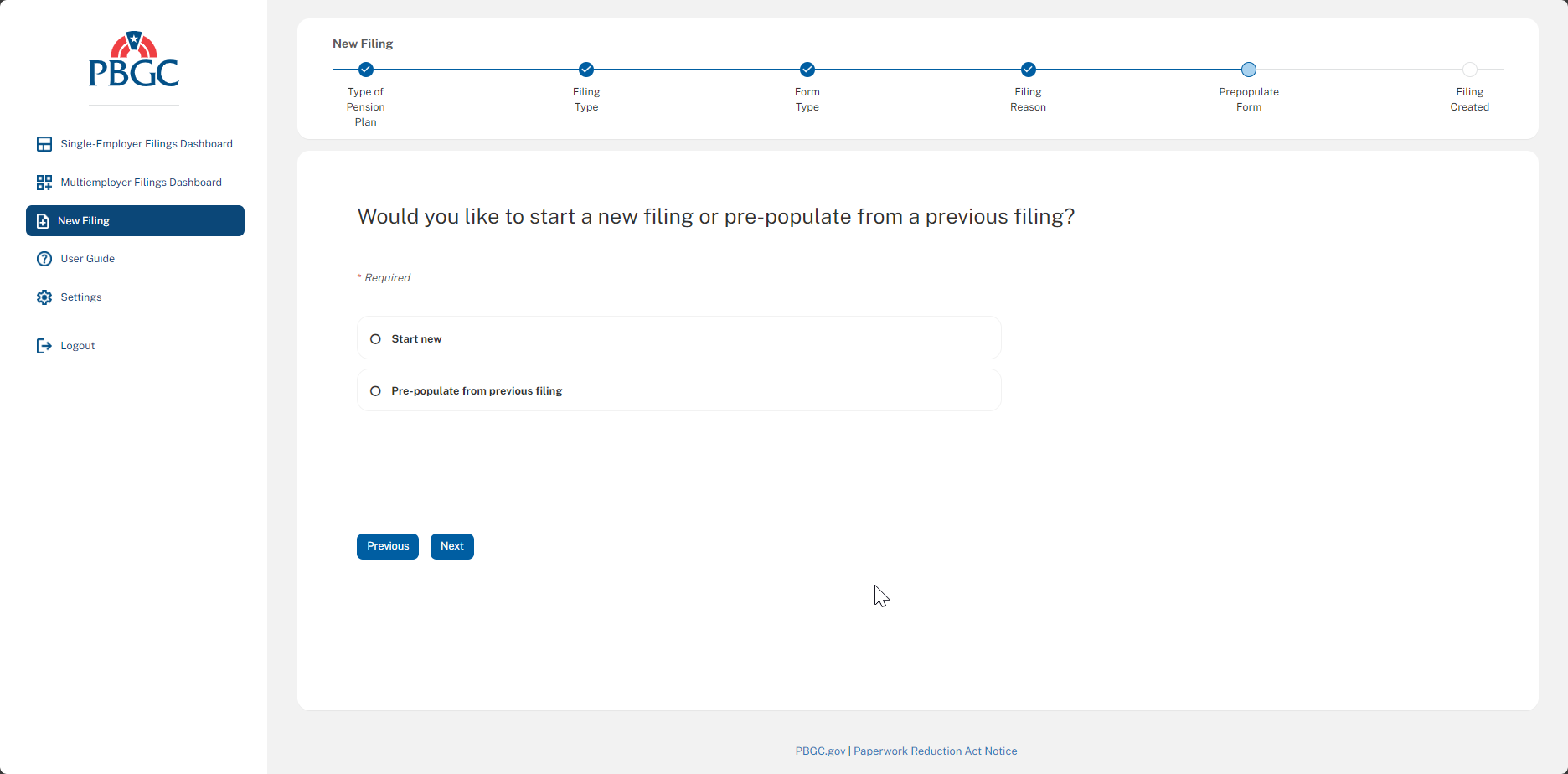Click the PBGC logo
The width and height of the screenshot is (1568, 774).
(x=134, y=60)
